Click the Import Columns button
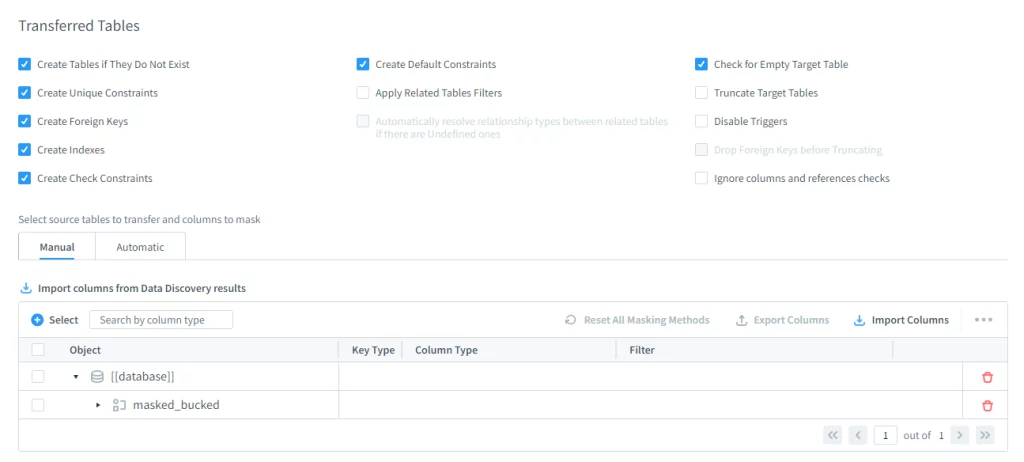The image size is (1024, 462). (x=901, y=320)
